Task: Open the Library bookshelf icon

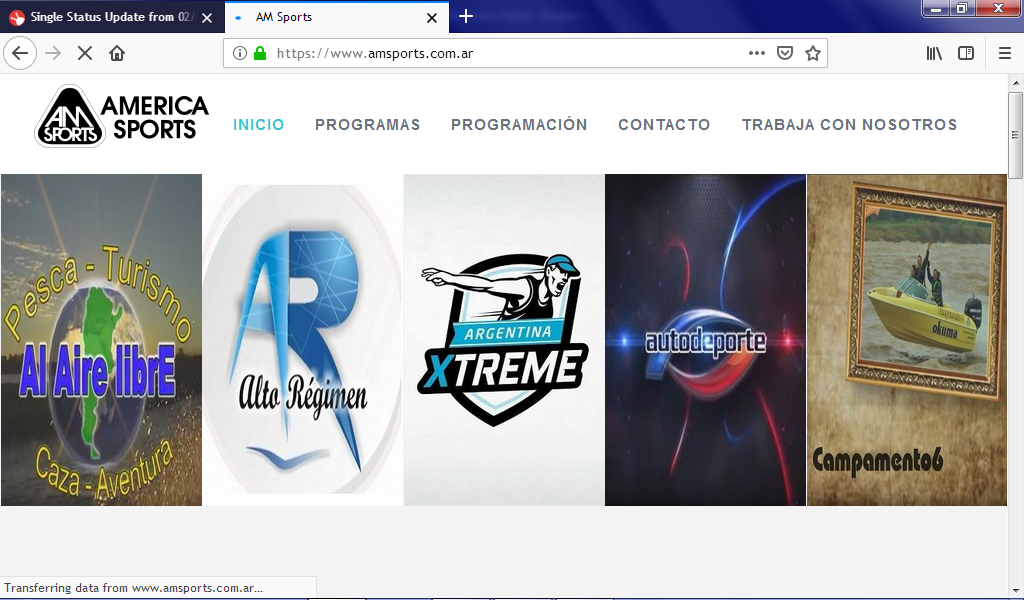Action: tap(934, 53)
